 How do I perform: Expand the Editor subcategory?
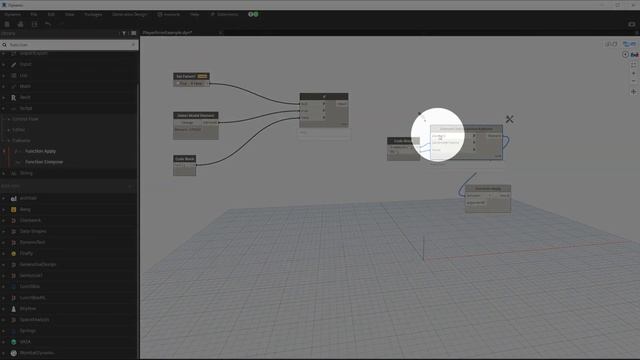pyautogui.click(x=9, y=130)
